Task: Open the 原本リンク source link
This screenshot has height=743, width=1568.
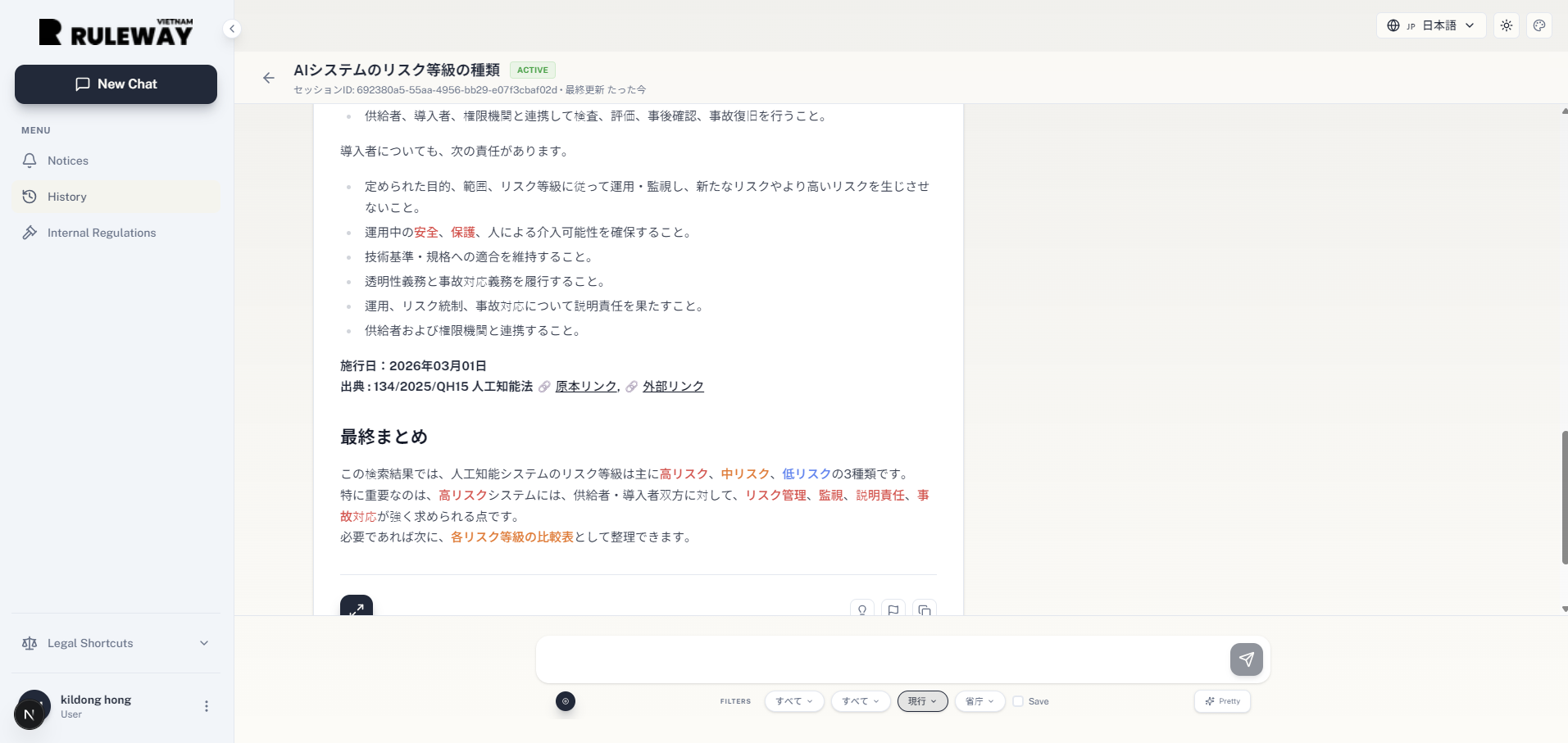Action: click(585, 387)
